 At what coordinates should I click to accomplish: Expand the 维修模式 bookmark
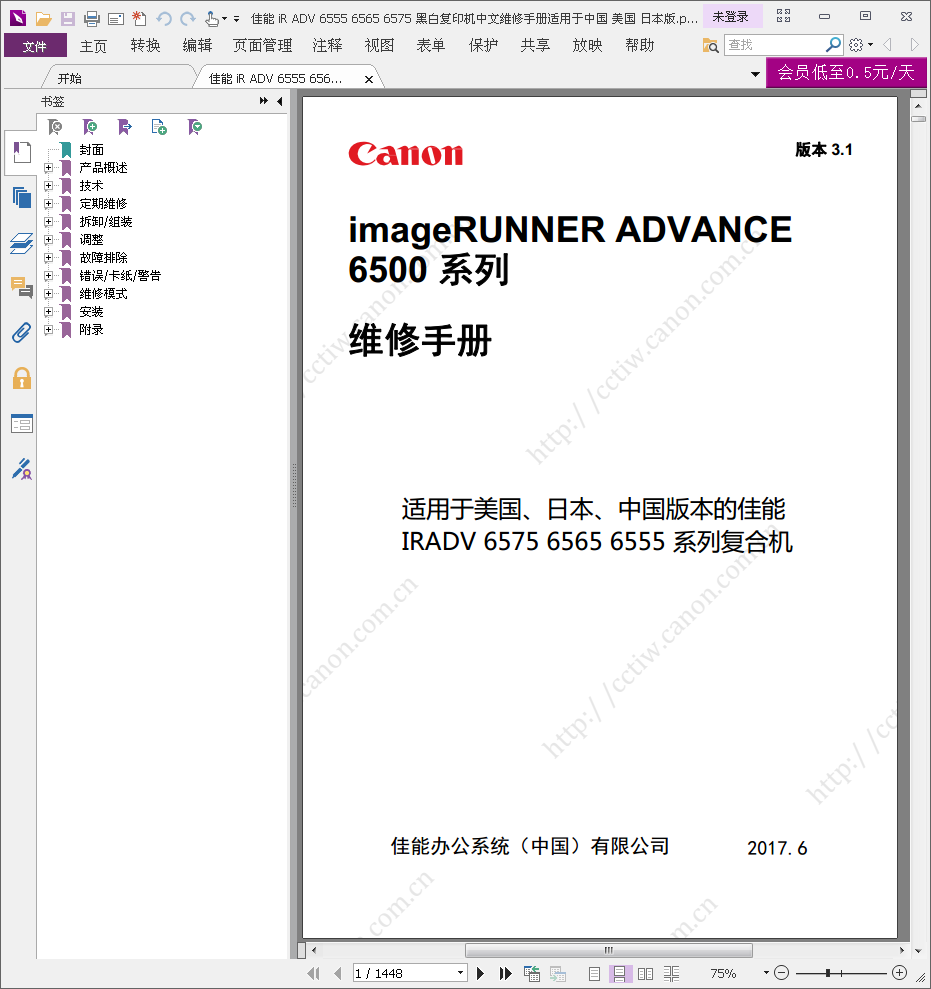(49, 294)
